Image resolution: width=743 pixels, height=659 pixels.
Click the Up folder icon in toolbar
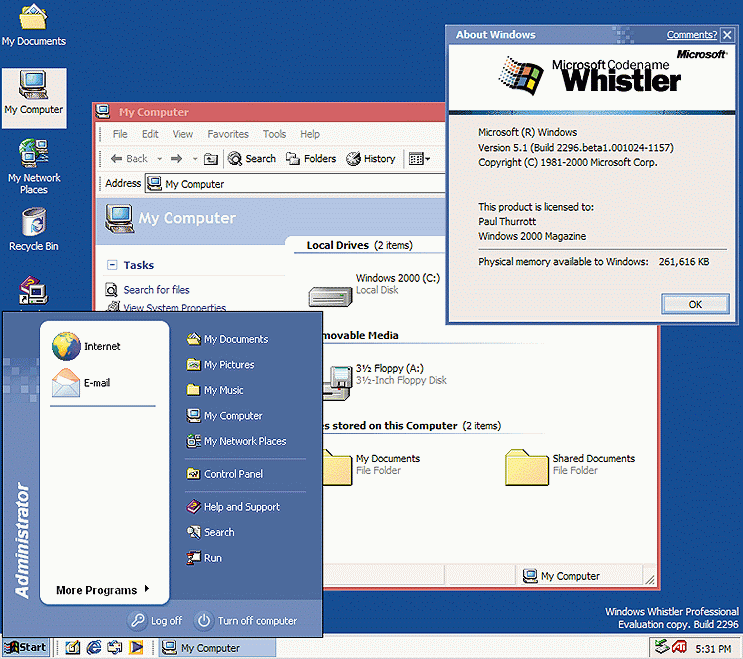coord(211,159)
